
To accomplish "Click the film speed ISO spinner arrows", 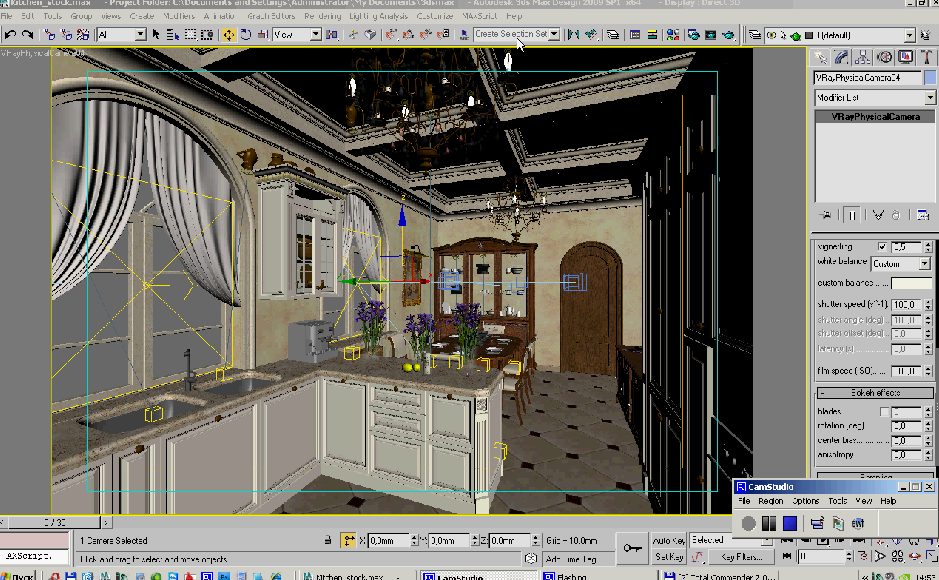I will [928, 371].
